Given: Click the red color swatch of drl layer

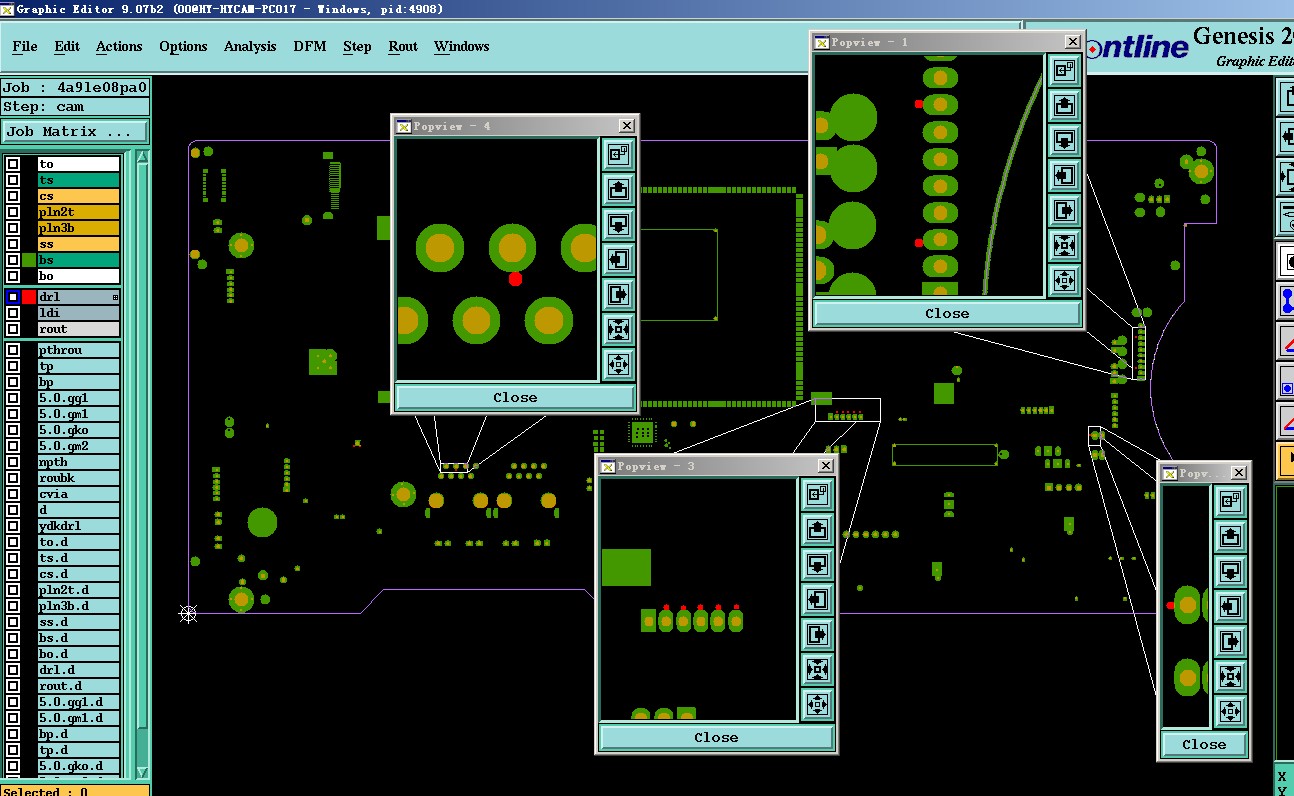Looking at the screenshot, I should 29,297.
